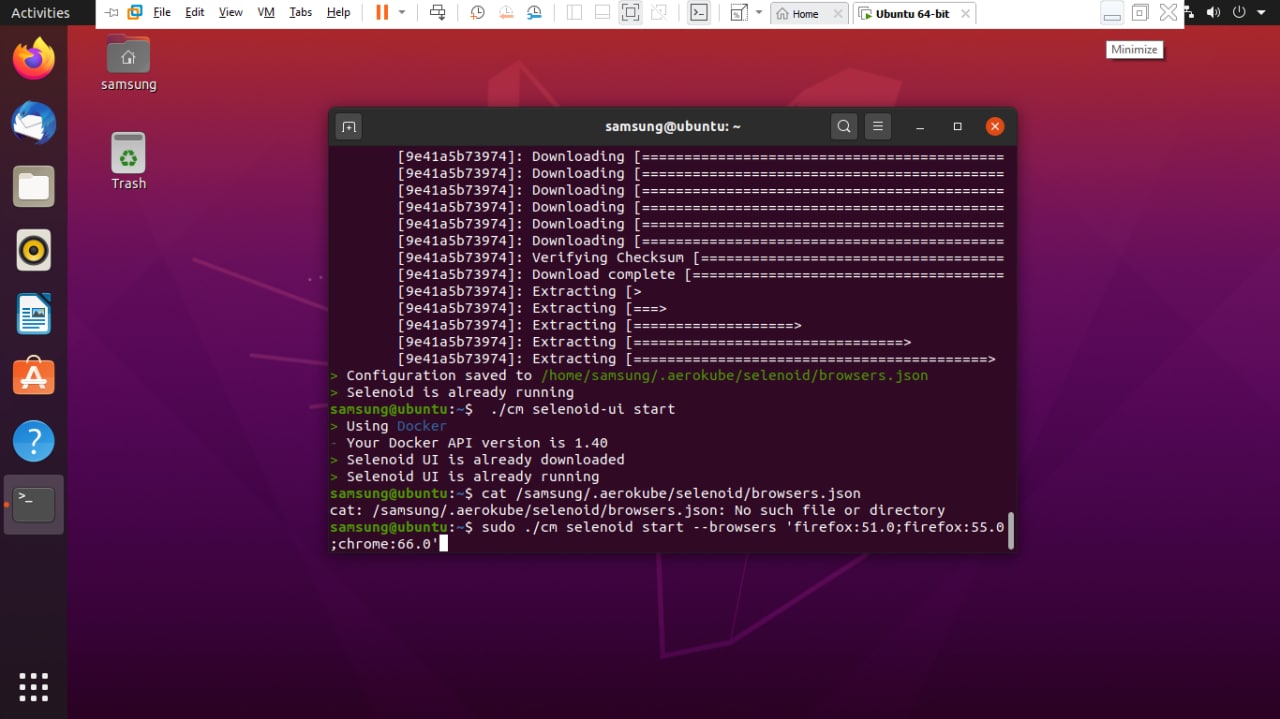Launch Thunderbird mail from the dock
1280x719 pixels.
click(34, 123)
